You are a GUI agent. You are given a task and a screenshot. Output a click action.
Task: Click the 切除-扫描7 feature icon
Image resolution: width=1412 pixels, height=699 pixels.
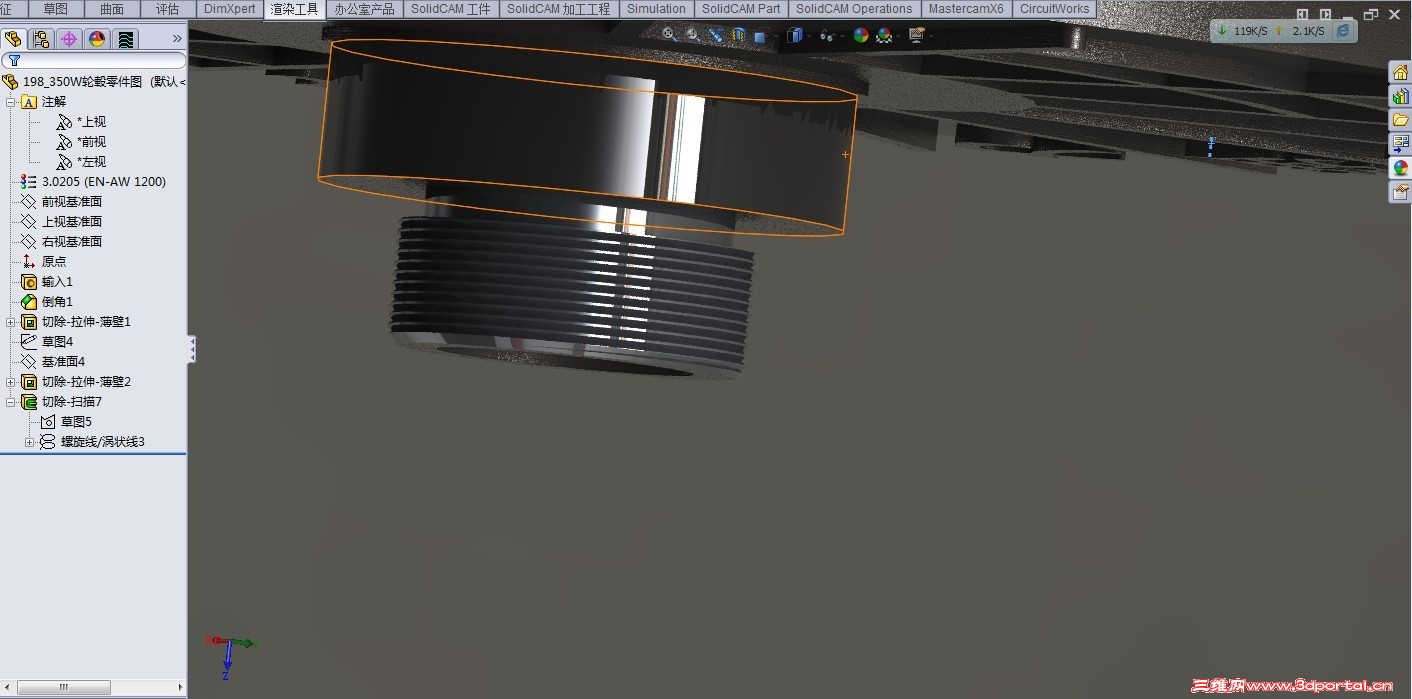pyautogui.click(x=29, y=402)
